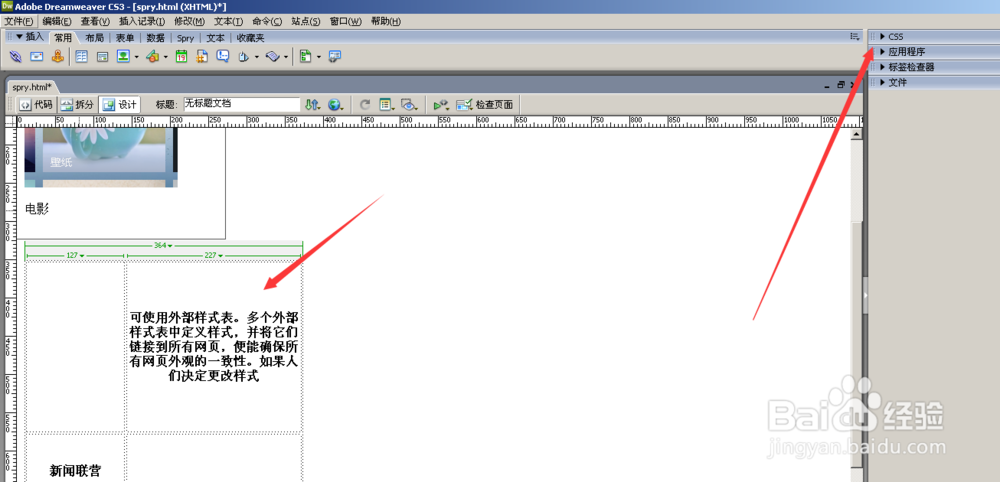Open image insert dropdown arrow
The image size is (1000, 482).
[x=136, y=57]
